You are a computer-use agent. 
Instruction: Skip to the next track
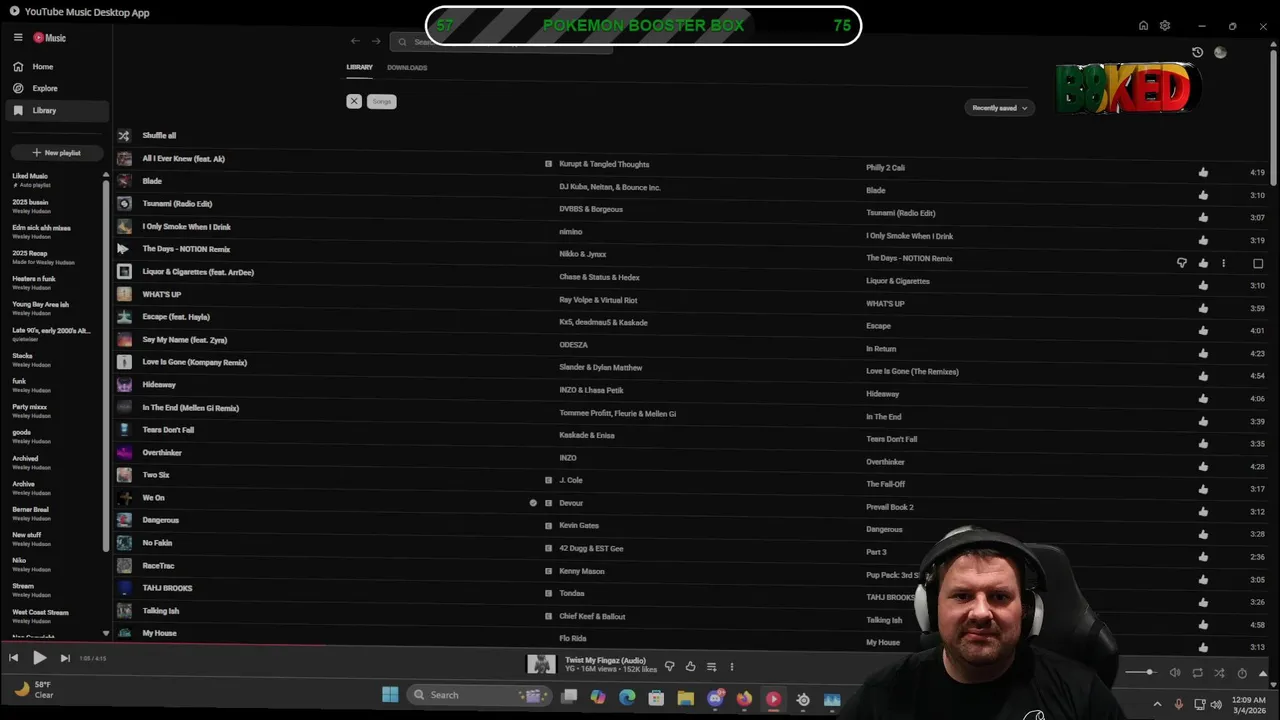(x=65, y=658)
